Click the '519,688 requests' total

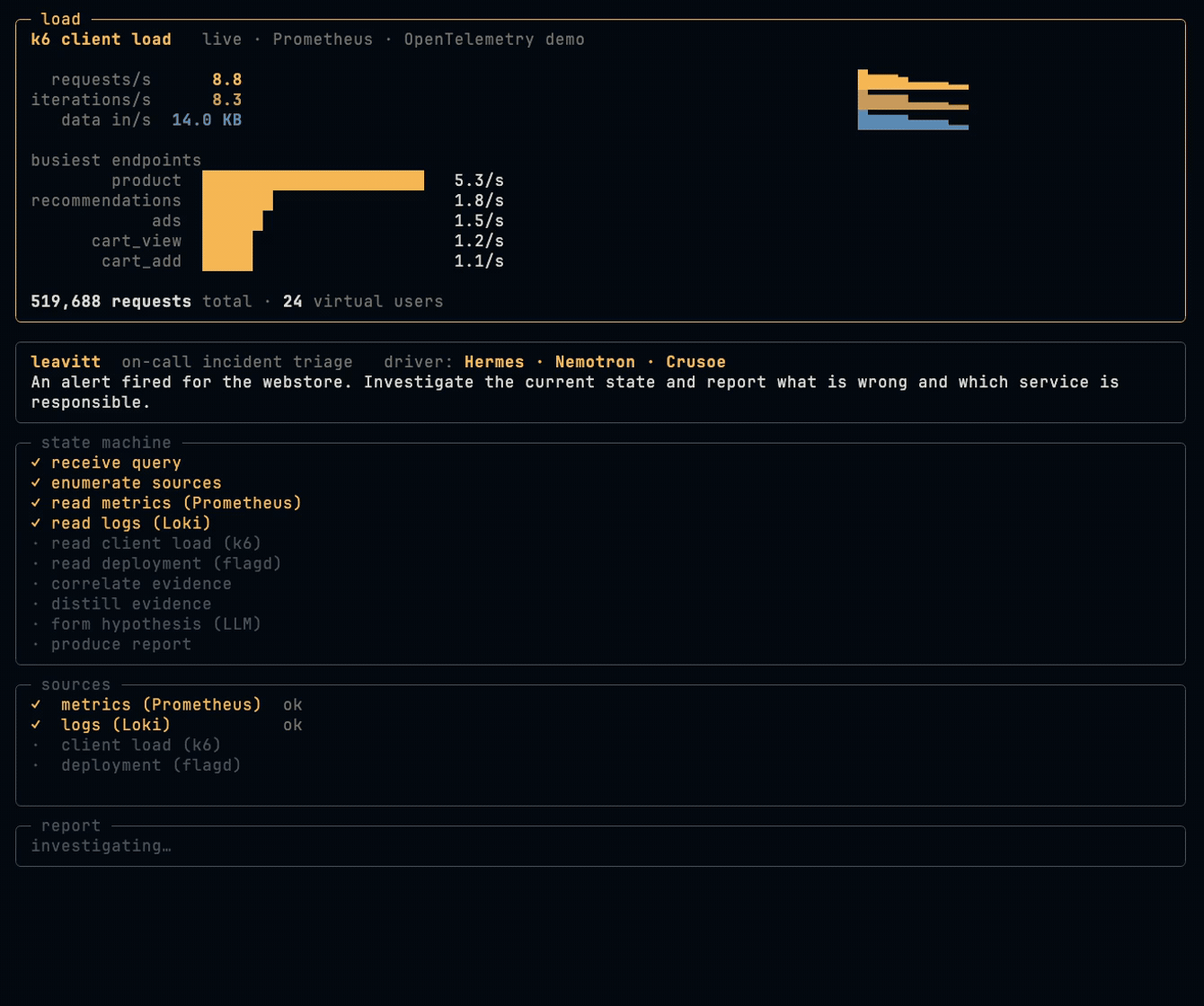[x=111, y=301]
